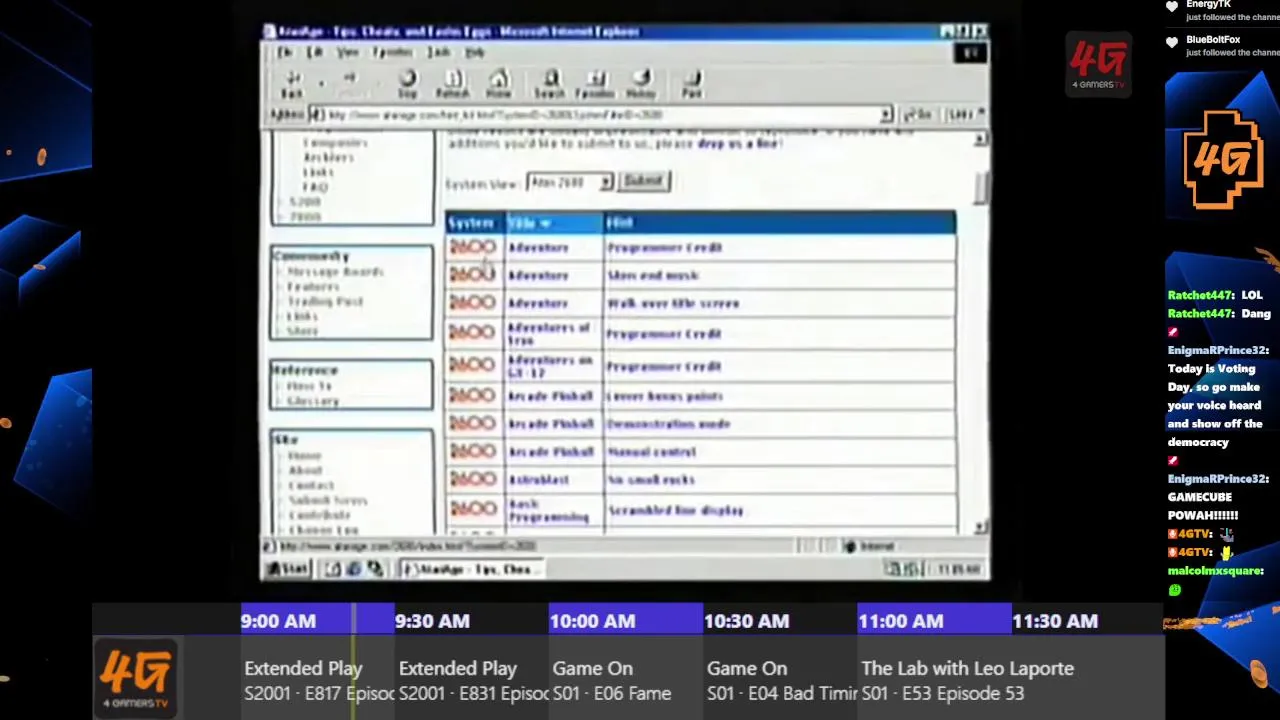Click the Forward arrow in the IE toolbar
This screenshot has height=720, width=1280.
coord(349,78)
